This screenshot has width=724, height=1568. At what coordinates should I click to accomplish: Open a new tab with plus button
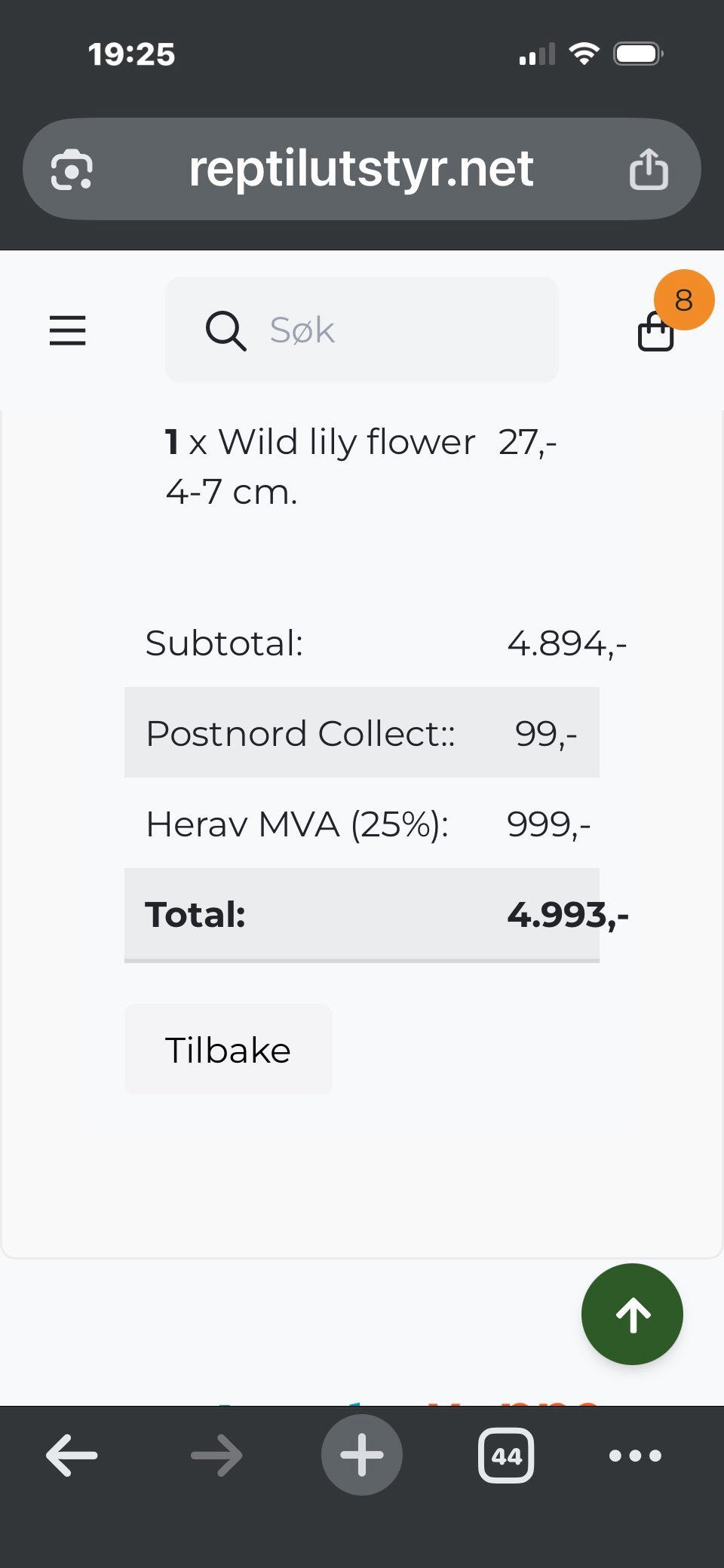tap(362, 1455)
